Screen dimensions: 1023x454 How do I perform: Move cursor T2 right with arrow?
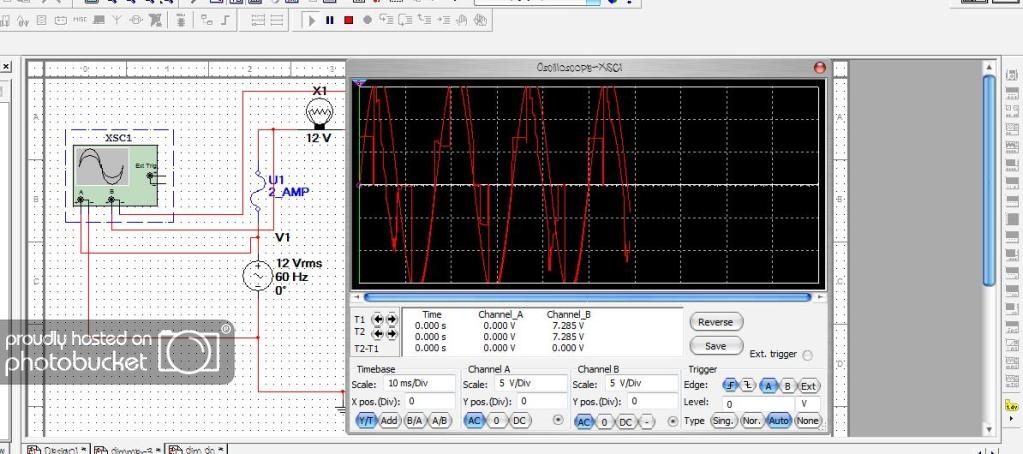(x=391, y=333)
